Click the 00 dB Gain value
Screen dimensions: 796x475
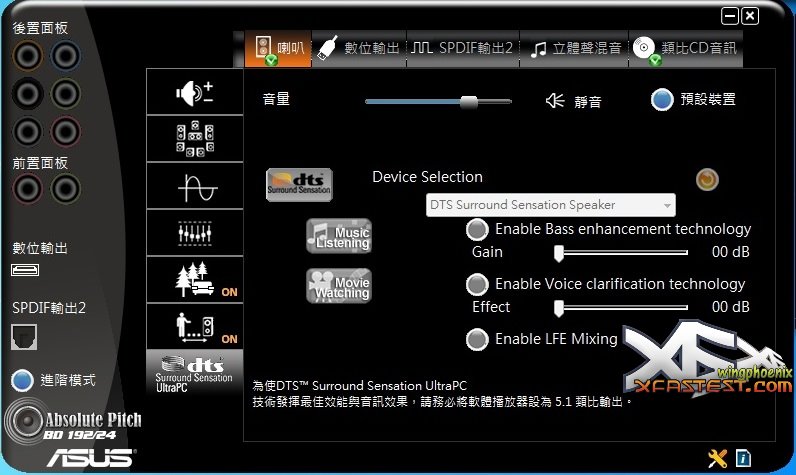(x=731, y=252)
